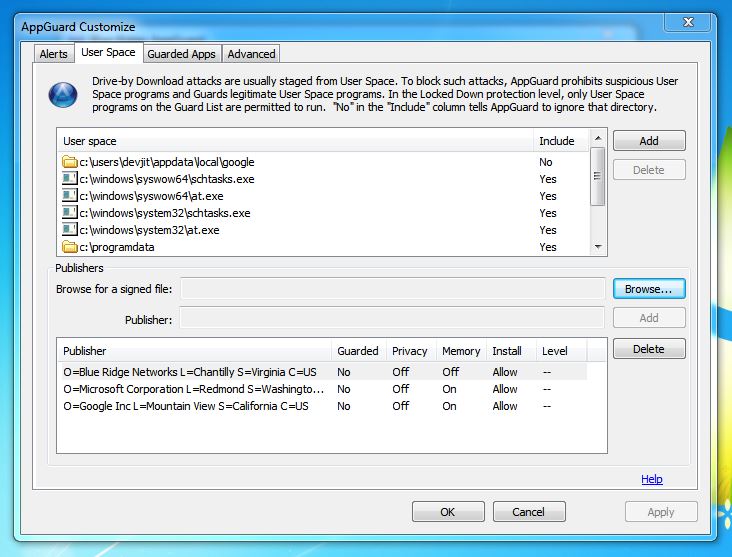Click scroll down arrow of User space list
Viewport: 732px width, 557px height.
pos(598,247)
